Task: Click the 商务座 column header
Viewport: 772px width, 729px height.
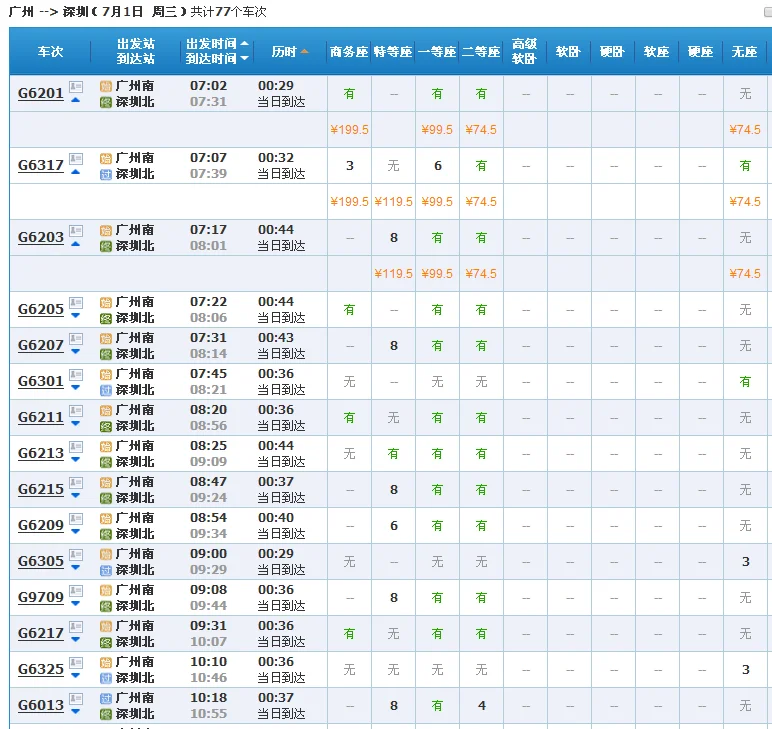Action: click(x=349, y=51)
